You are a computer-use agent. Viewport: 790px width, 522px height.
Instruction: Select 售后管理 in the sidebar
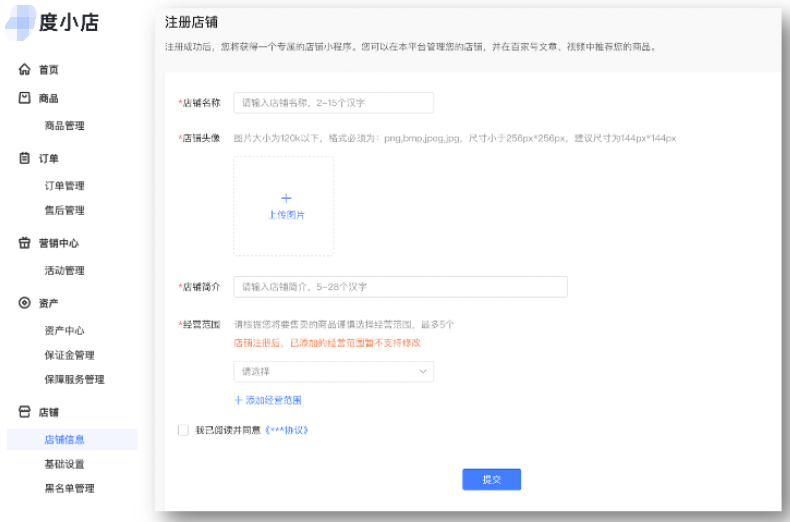[64, 210]
